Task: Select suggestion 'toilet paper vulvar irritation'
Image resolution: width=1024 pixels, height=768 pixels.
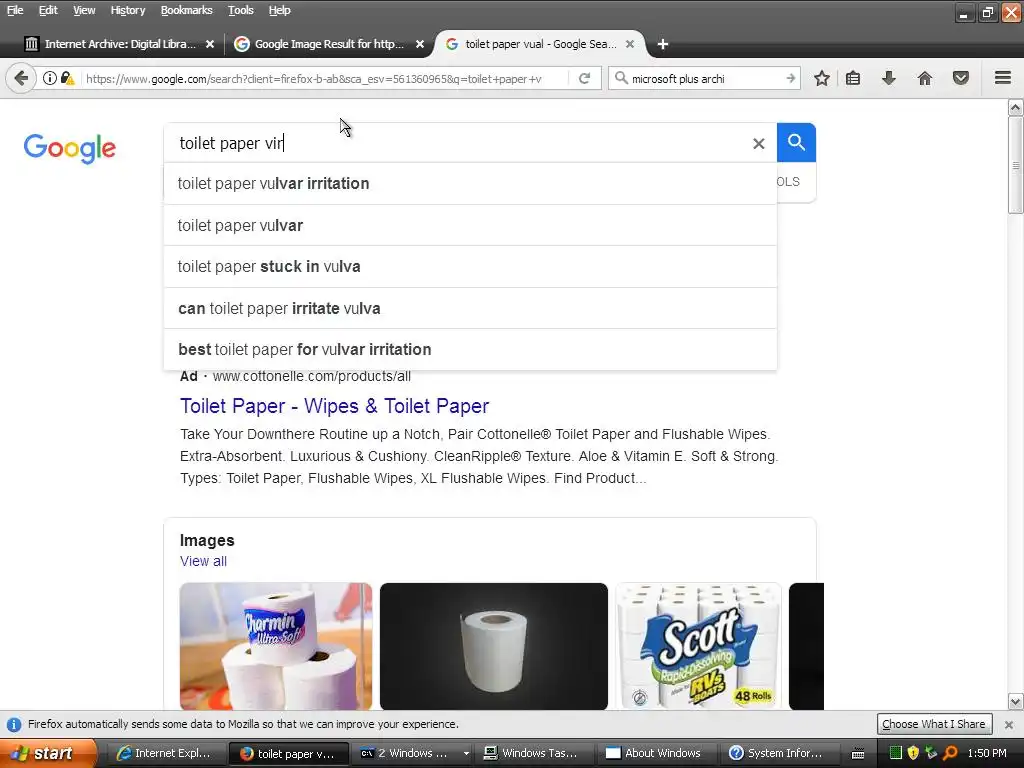Action: pyautogui.click(x=470, y=184)
